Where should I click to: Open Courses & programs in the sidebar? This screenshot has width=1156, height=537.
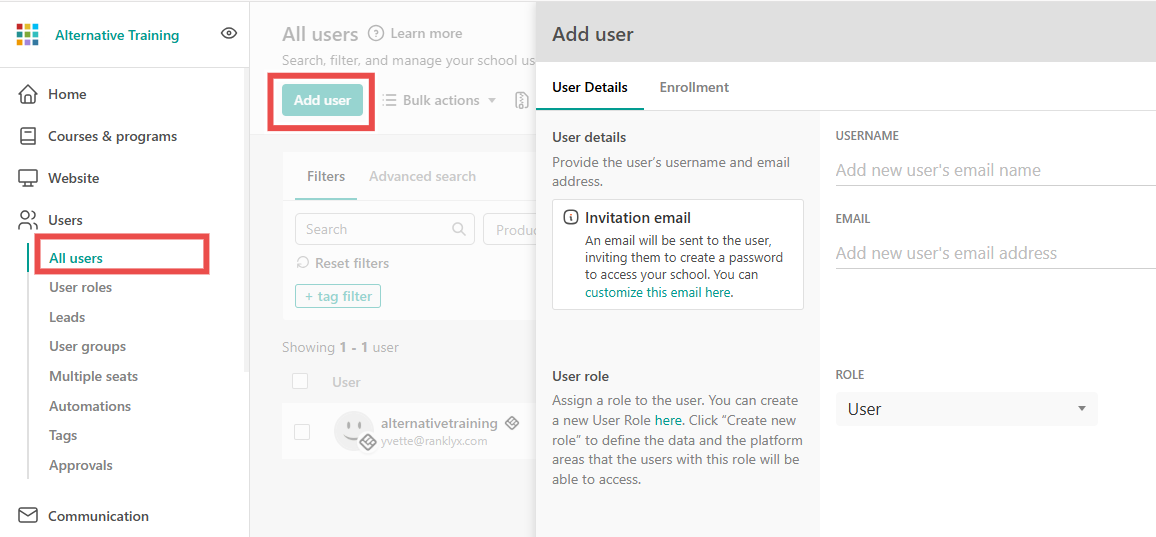click(x=112, y=136)
